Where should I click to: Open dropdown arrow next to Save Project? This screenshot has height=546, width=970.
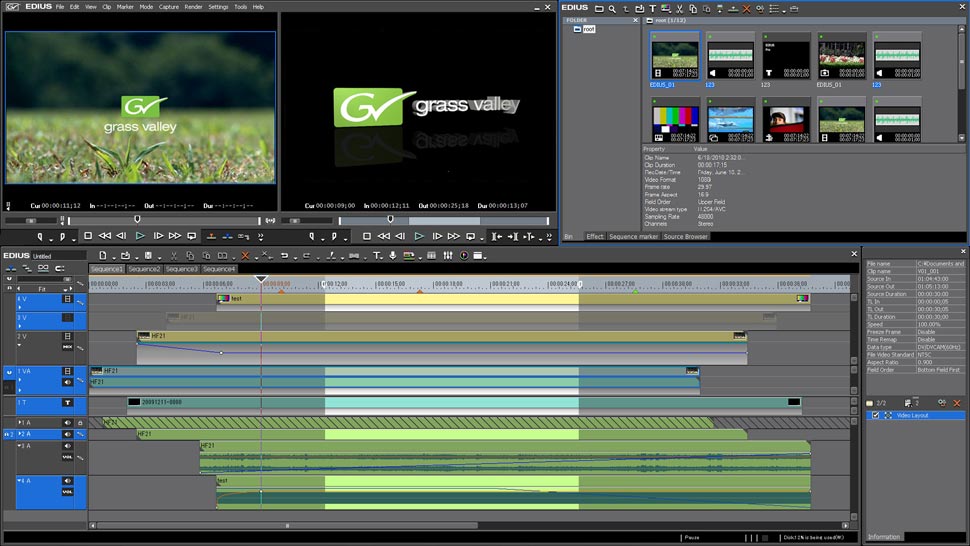pos(158,258)
